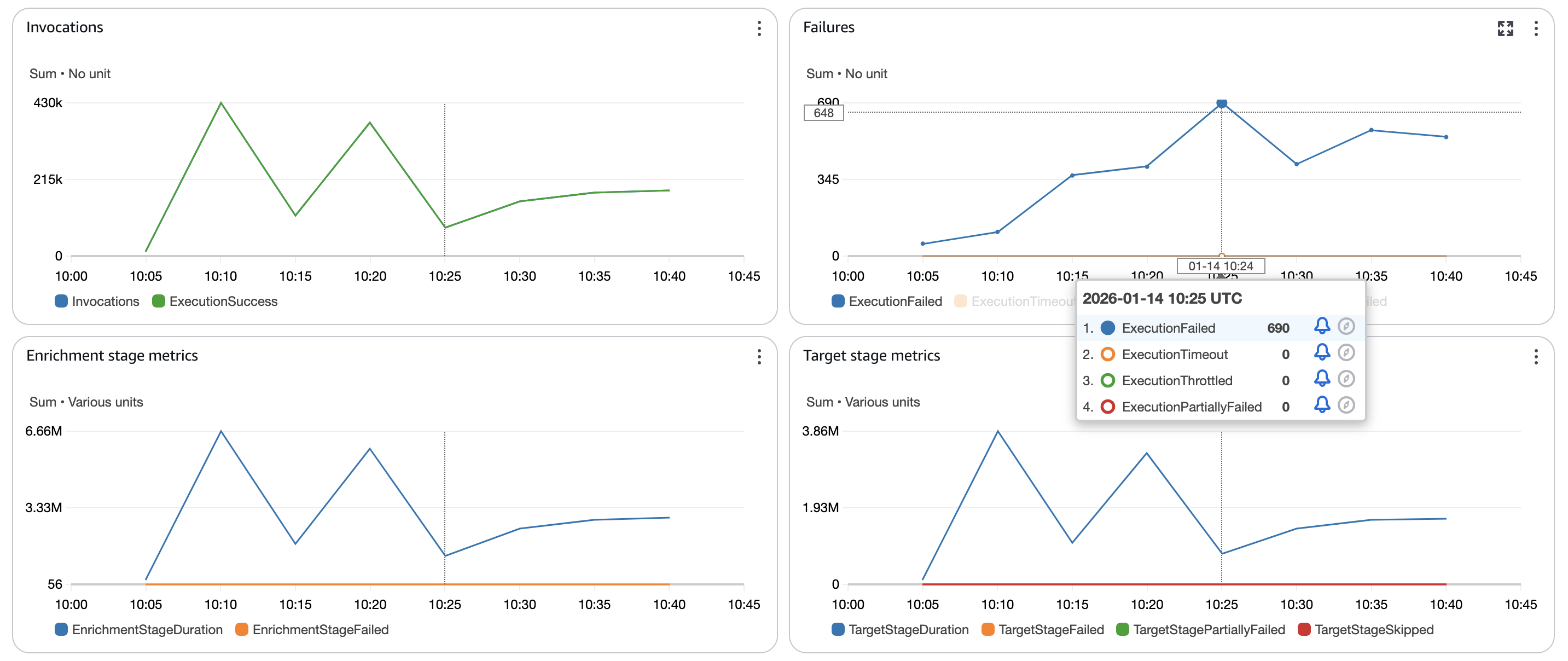The height and width of the screenshot is (661, 1568).
Task: Click the blue Invocations legend color swatch
Action: tap(61, 301)
